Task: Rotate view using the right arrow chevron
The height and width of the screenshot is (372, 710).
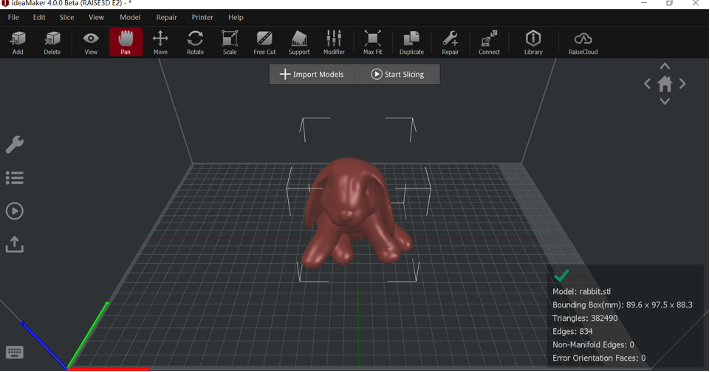Action: [682, 84]
